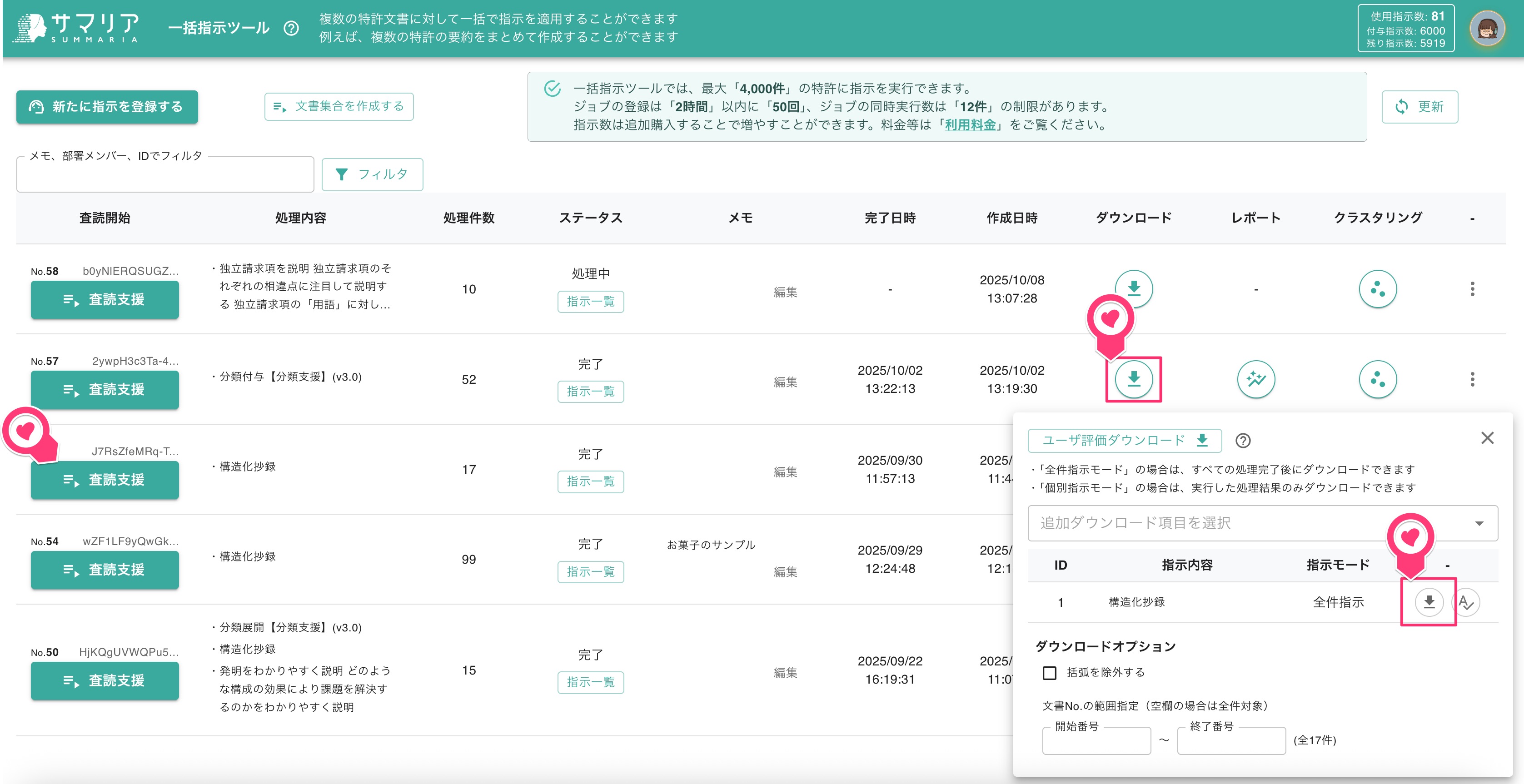Click the ユーザ評価ダウンロード button
This screenshot has height=784, width=1524.
click(1125, 441)
